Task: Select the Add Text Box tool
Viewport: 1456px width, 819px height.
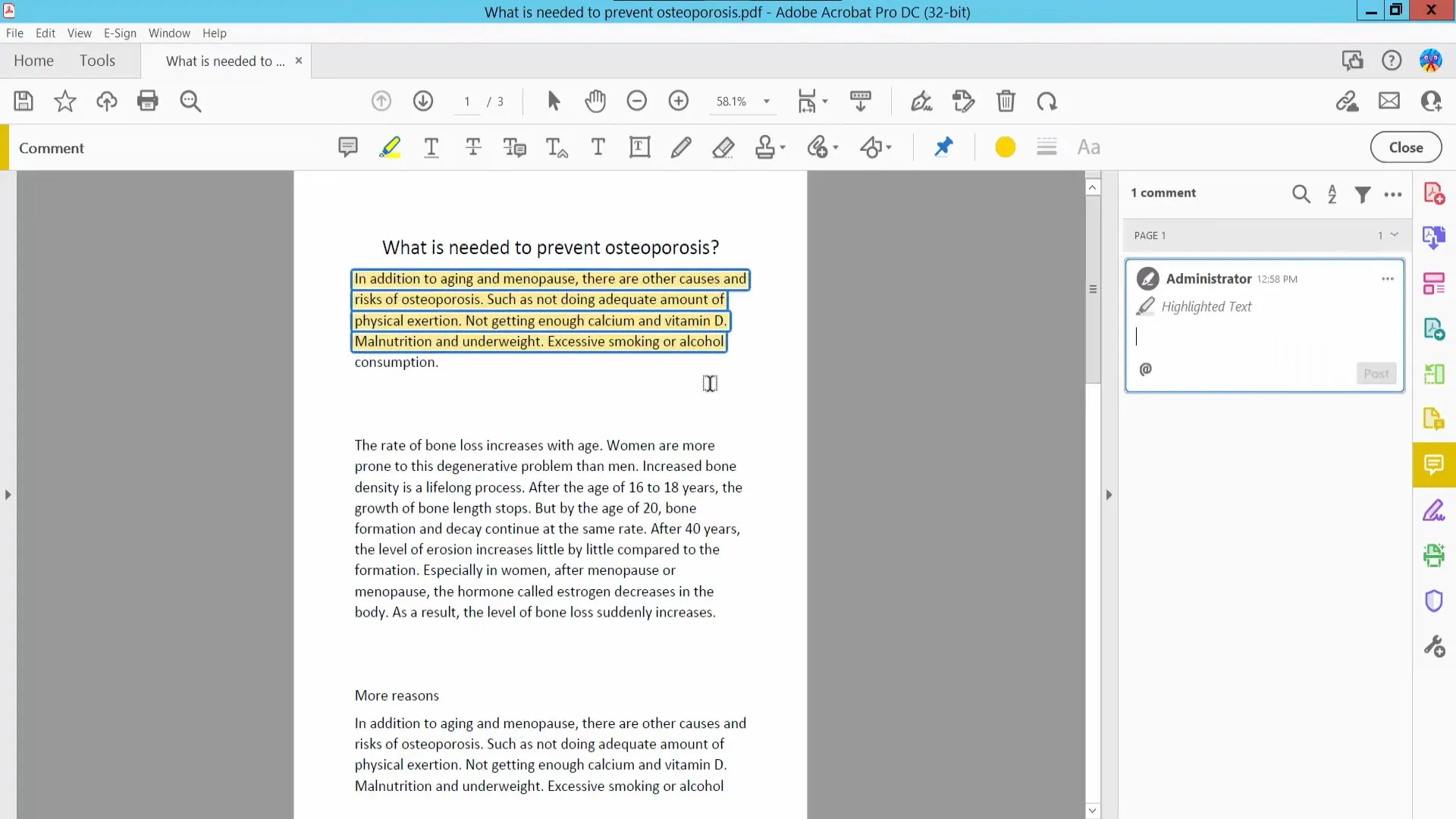Action: coord(639,146)
